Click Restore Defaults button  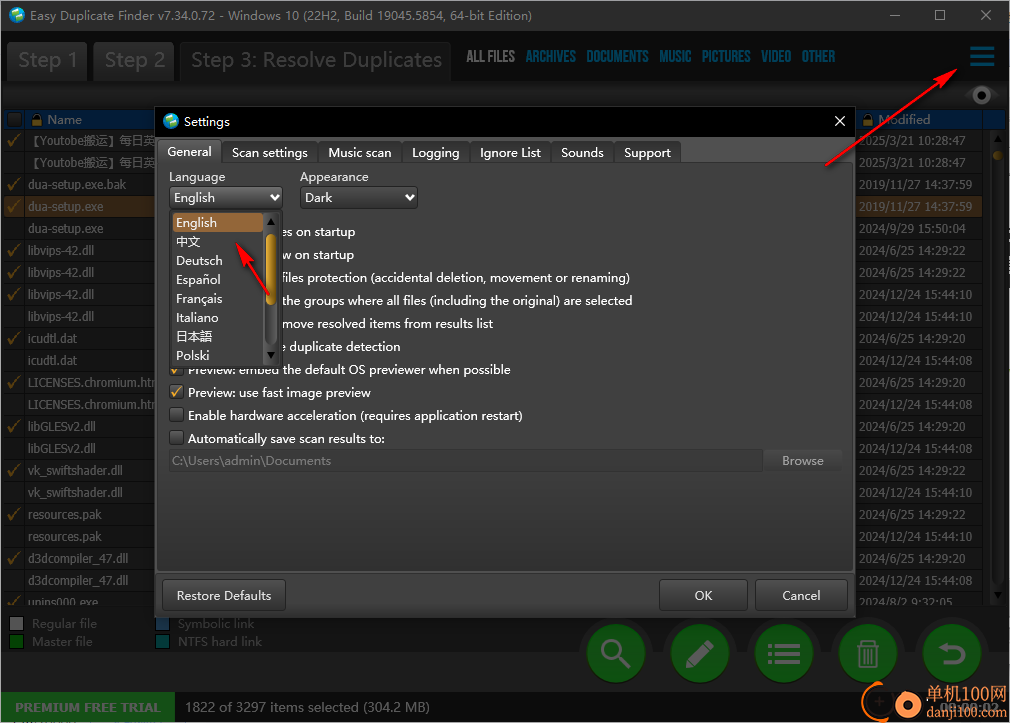pyautogui.click(x=224, y=595)
